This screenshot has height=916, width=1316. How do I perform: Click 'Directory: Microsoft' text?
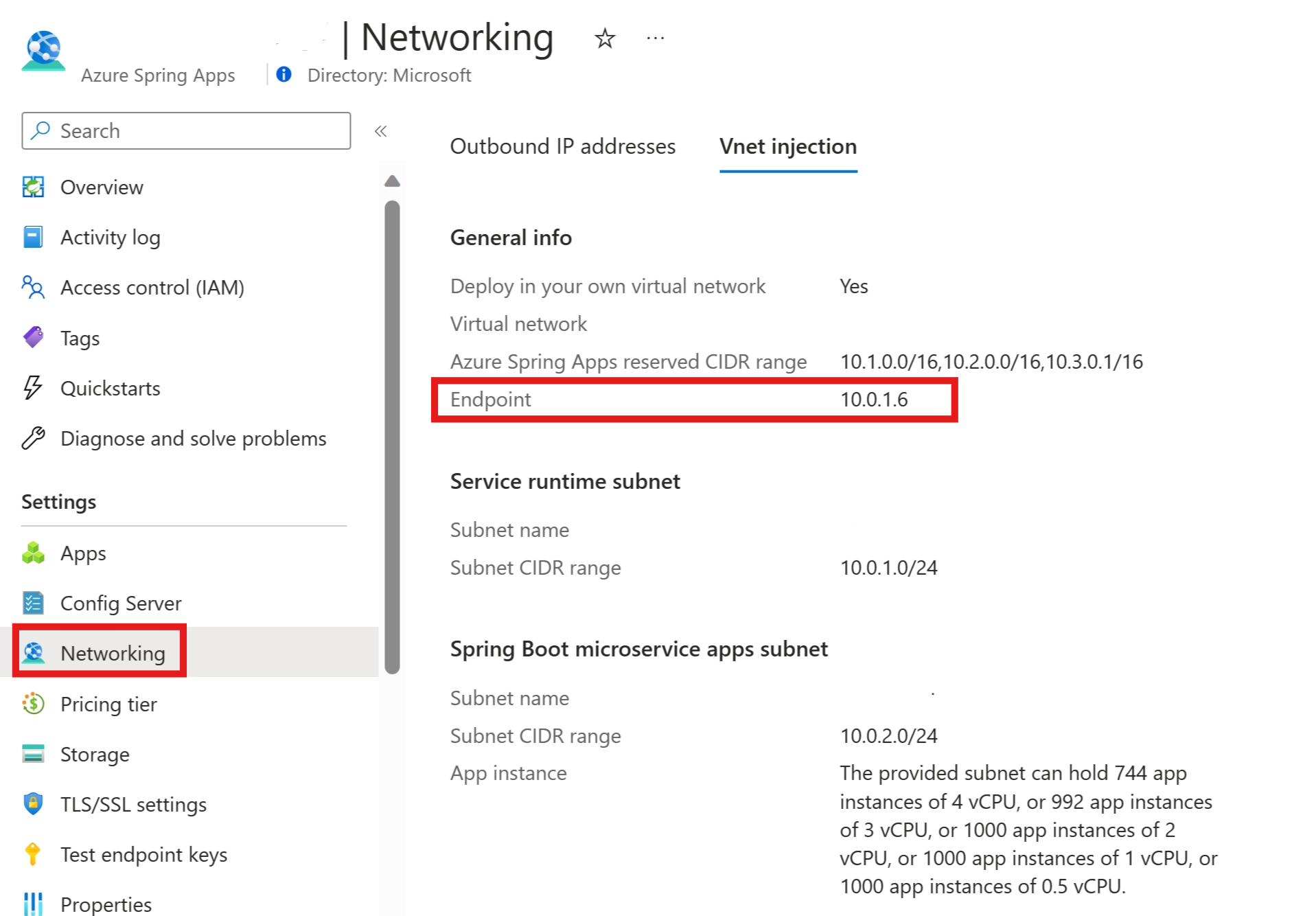tap(389, 75)
